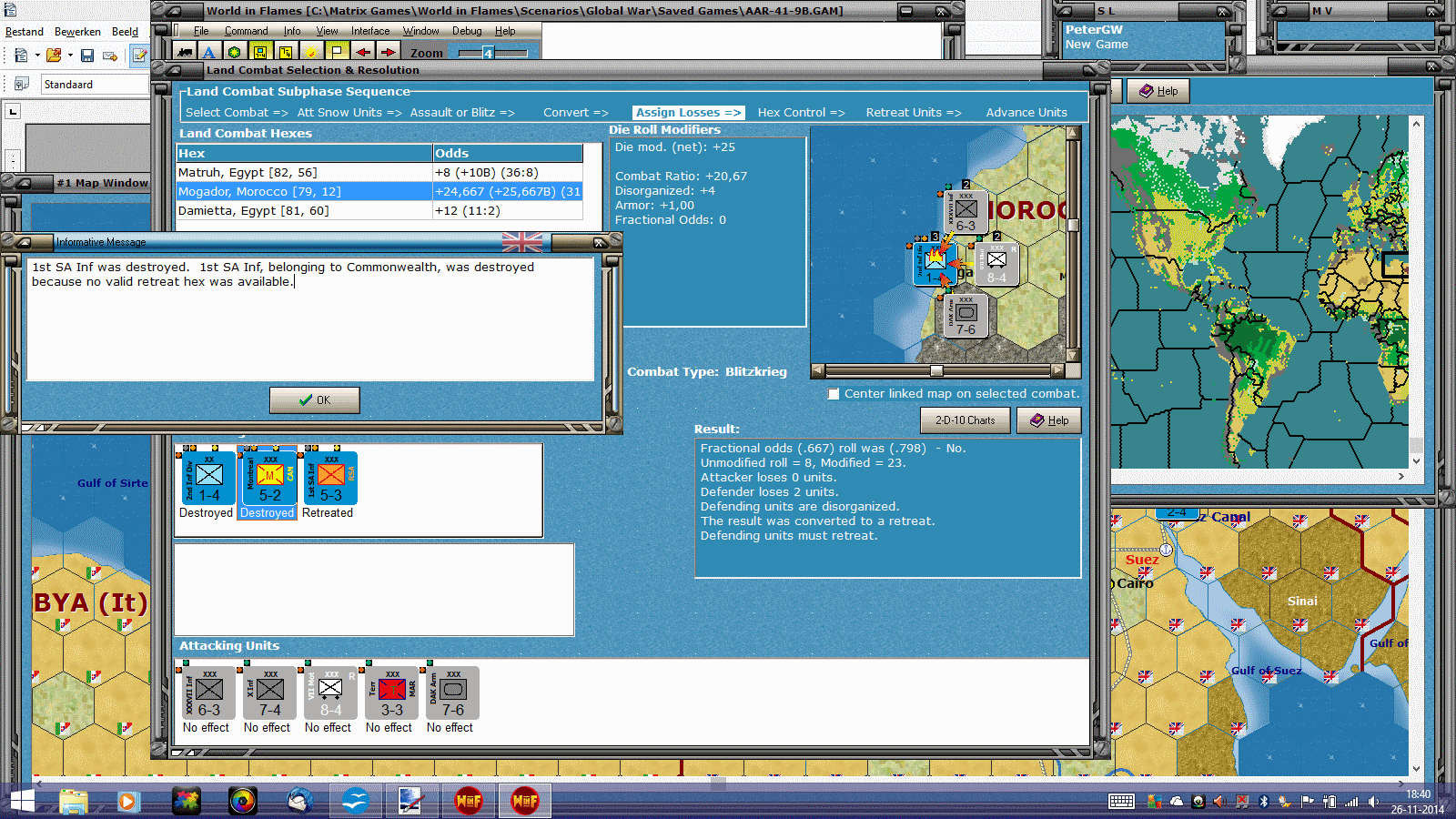Click OK in the Informative Message dialog
Screen dimensions: 1456x819
tap(314, 400)
